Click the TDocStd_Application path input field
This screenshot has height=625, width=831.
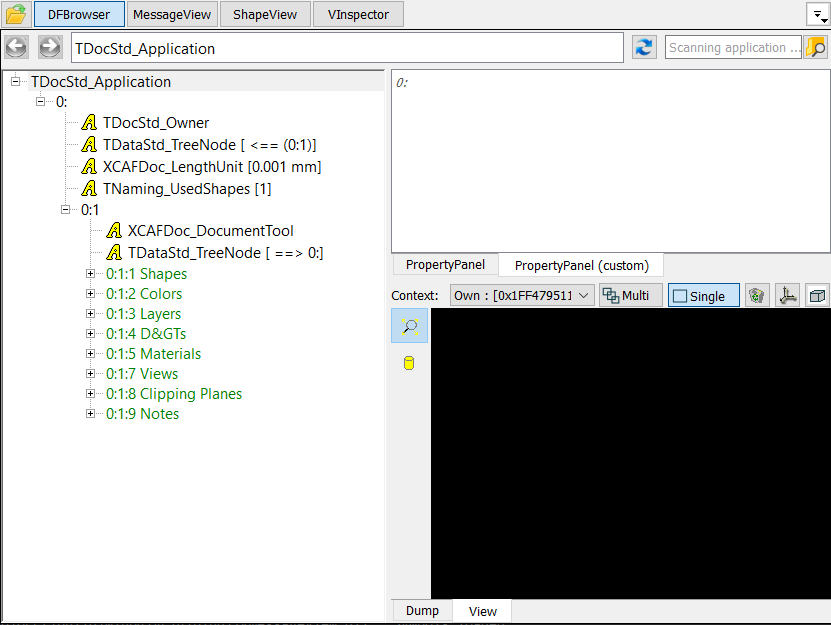point(347,48)
